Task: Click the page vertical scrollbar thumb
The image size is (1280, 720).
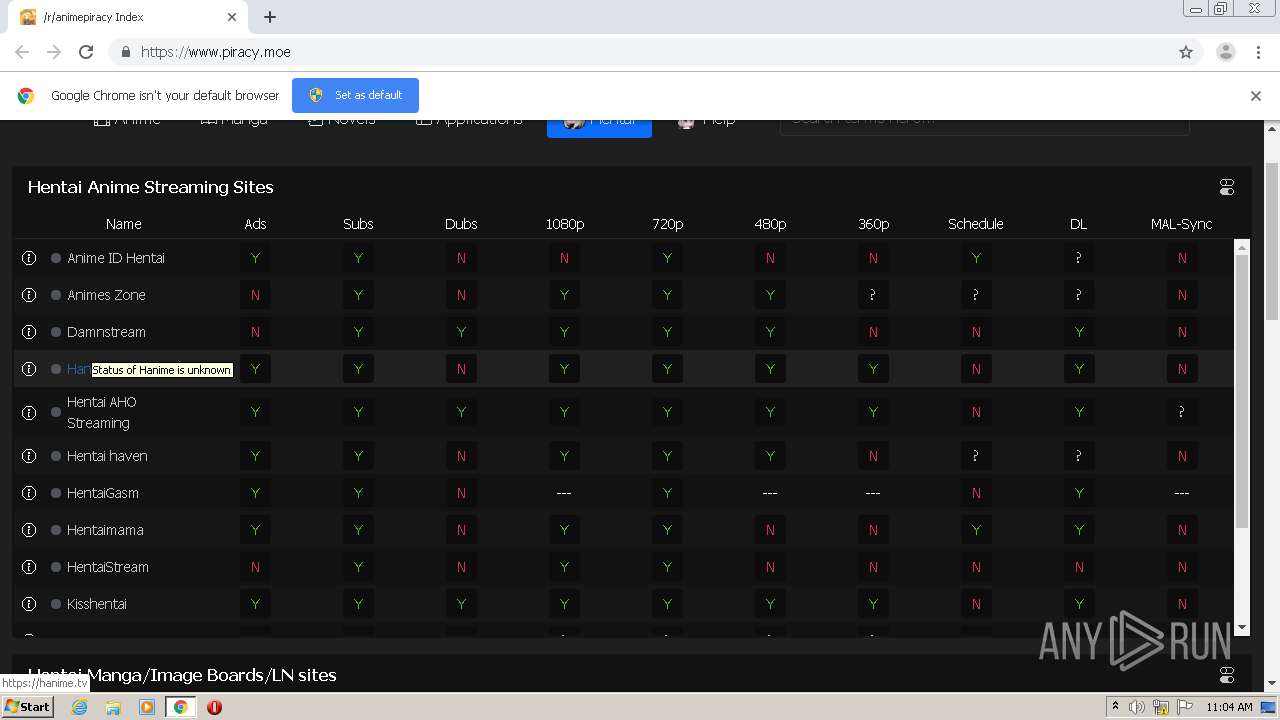Action: pyautogui.click(x=1272, y=240)
